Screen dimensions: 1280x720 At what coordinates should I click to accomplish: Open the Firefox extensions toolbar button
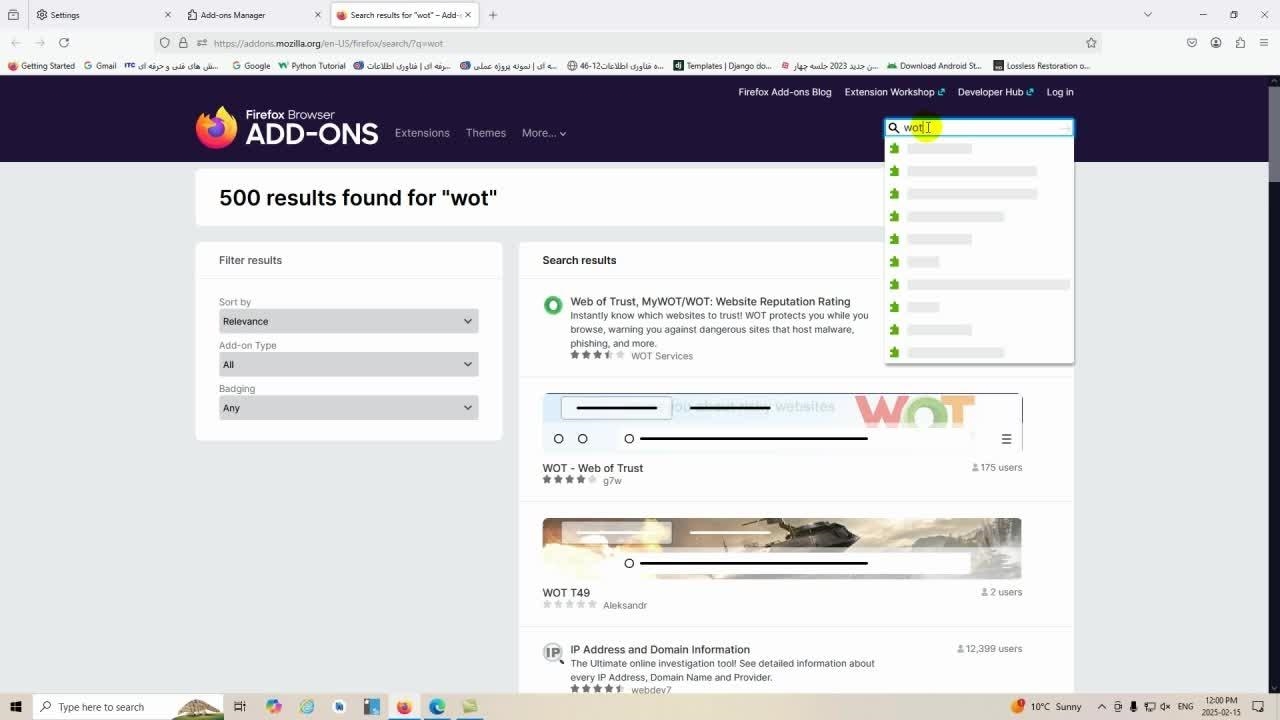click(1240, 43)
